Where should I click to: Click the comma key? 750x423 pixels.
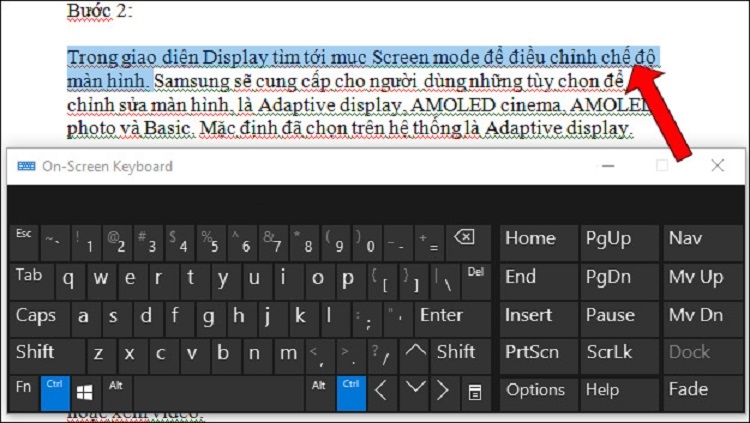click(320, 356)
